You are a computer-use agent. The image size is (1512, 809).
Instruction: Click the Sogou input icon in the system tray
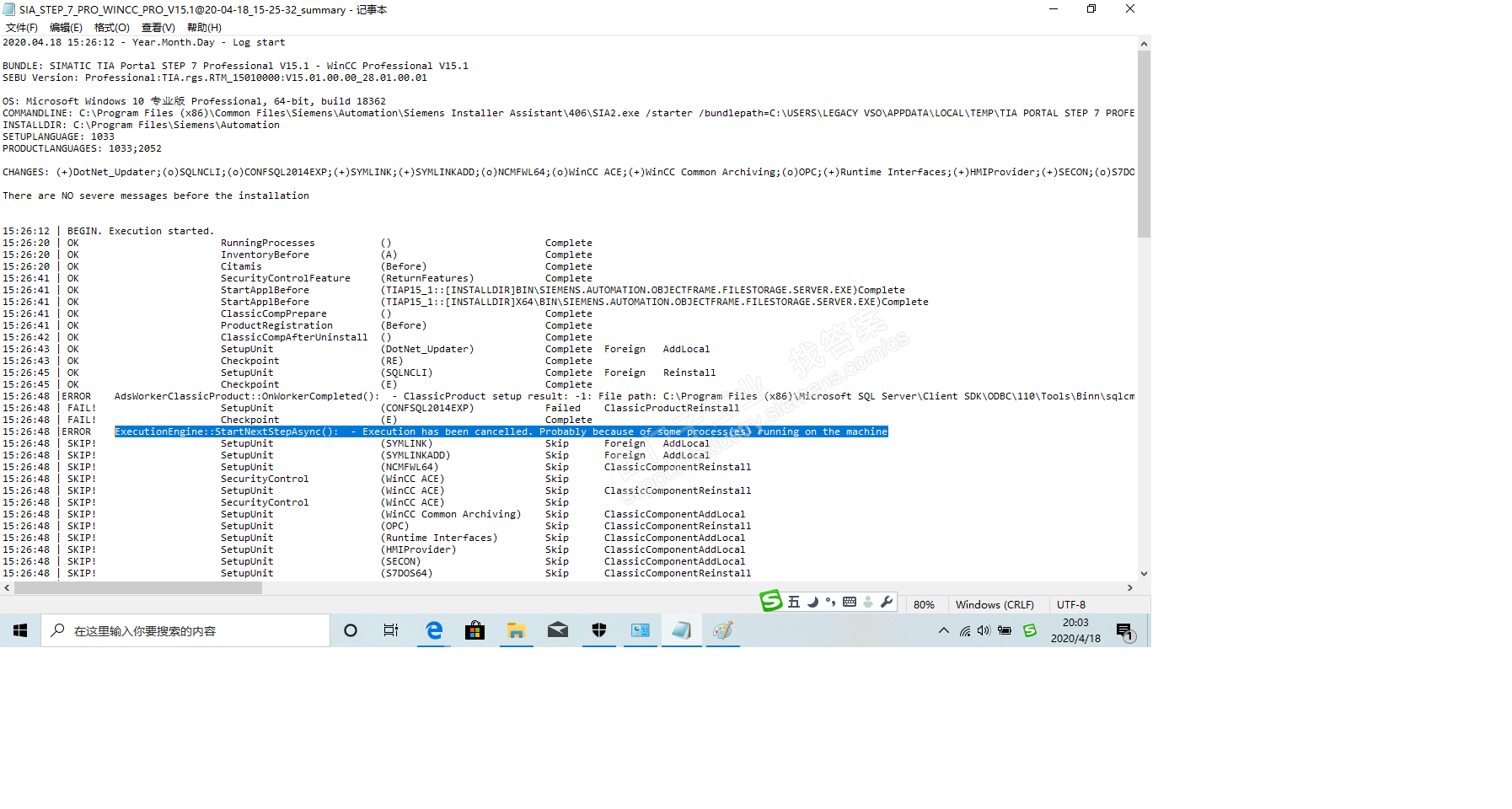point(1030,630)
